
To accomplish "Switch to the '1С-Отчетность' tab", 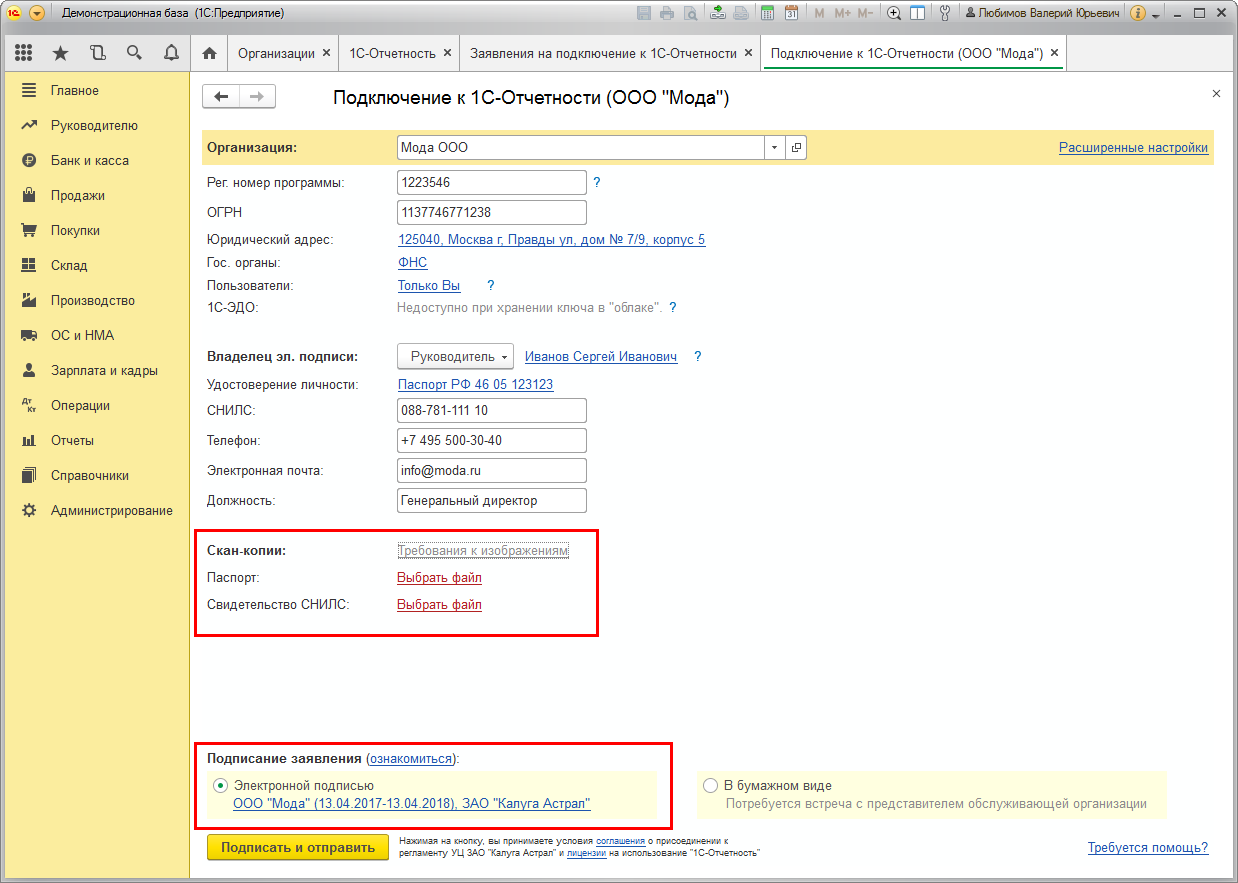I will point(391,53).
